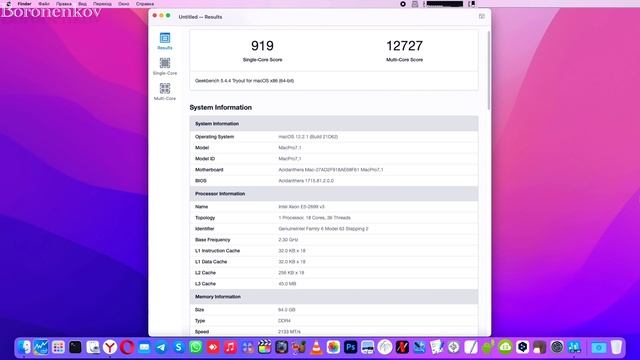Viewport: 640px width, 360px height.
Task: Open Final Cut Pro in the dock
Action: (264, 347)
